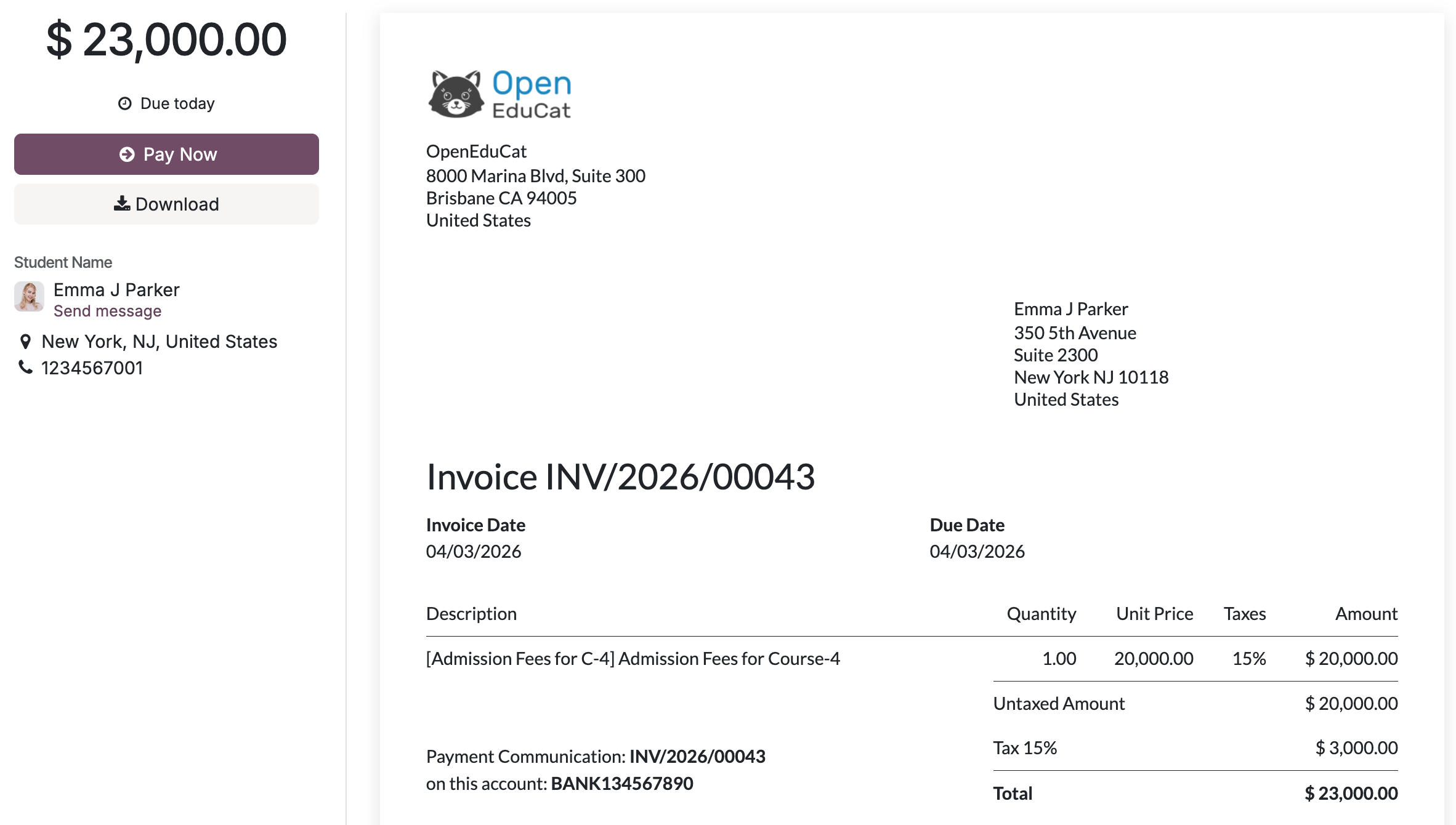Click the location pin icon near New York address

coord(25,342)
